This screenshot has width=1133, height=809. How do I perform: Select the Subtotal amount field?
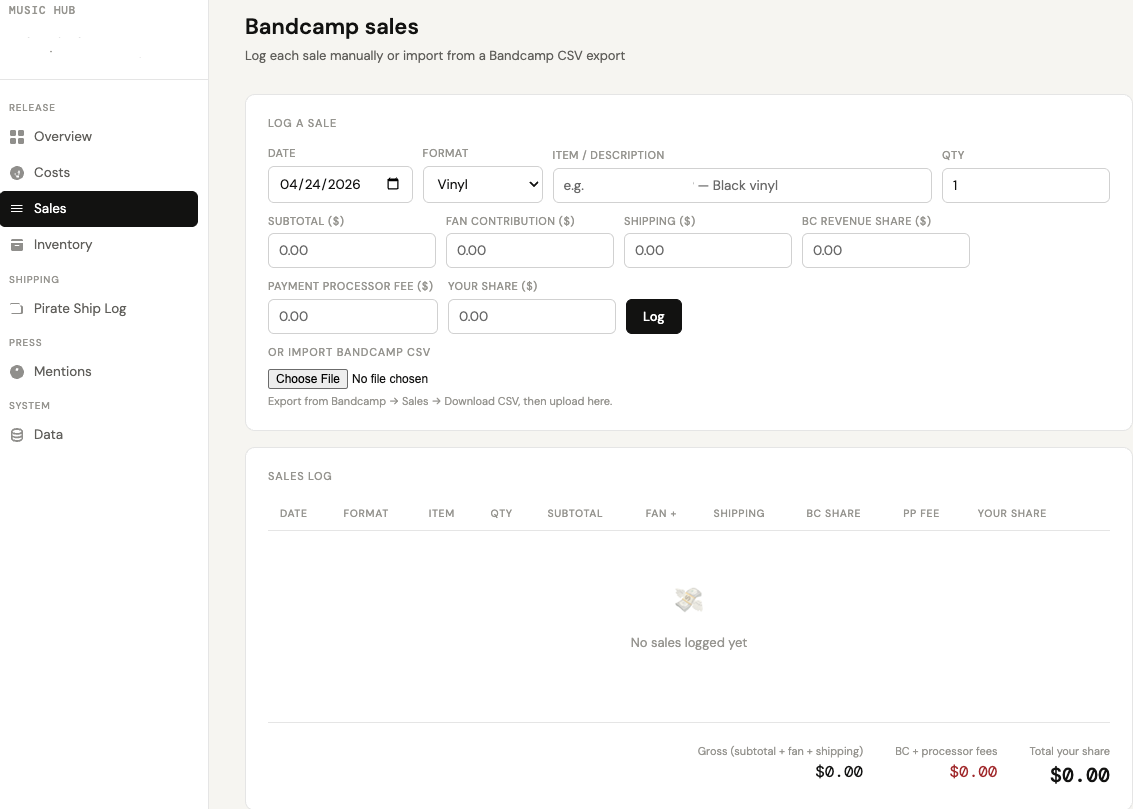tap(351, 250)
